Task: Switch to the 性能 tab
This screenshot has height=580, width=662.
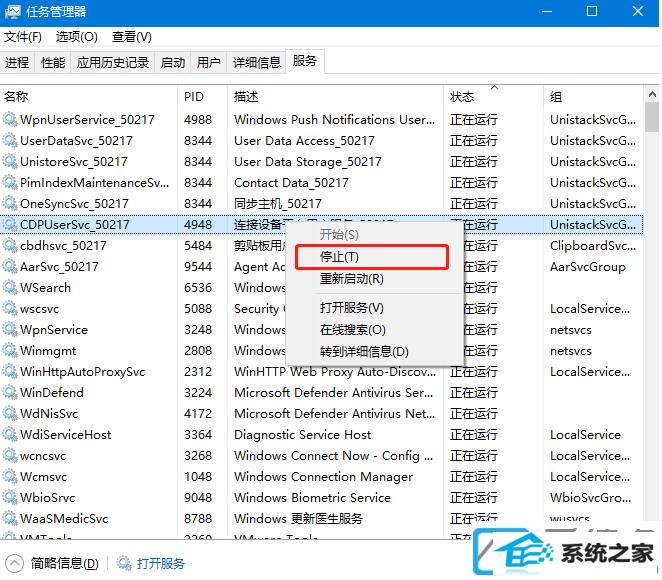Action: click(52, 62)
